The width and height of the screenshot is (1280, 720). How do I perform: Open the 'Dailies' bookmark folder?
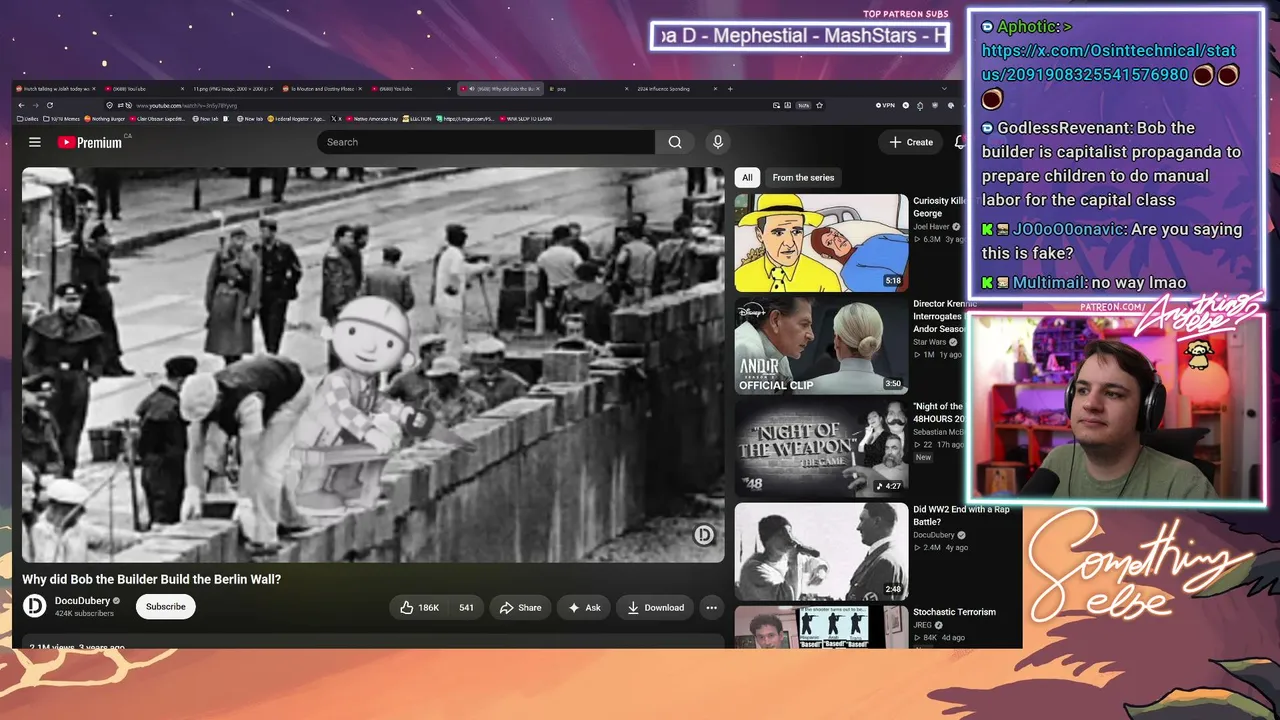(x=26, y=119)
